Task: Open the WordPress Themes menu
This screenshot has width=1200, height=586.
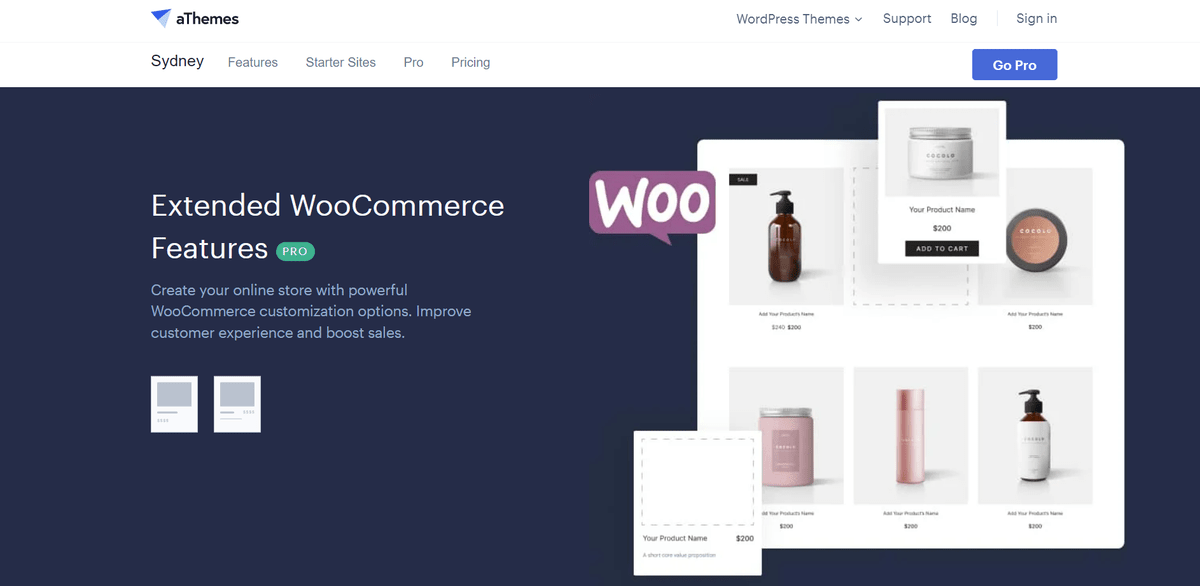Action: pyautogui.click(x=793, y=19)
